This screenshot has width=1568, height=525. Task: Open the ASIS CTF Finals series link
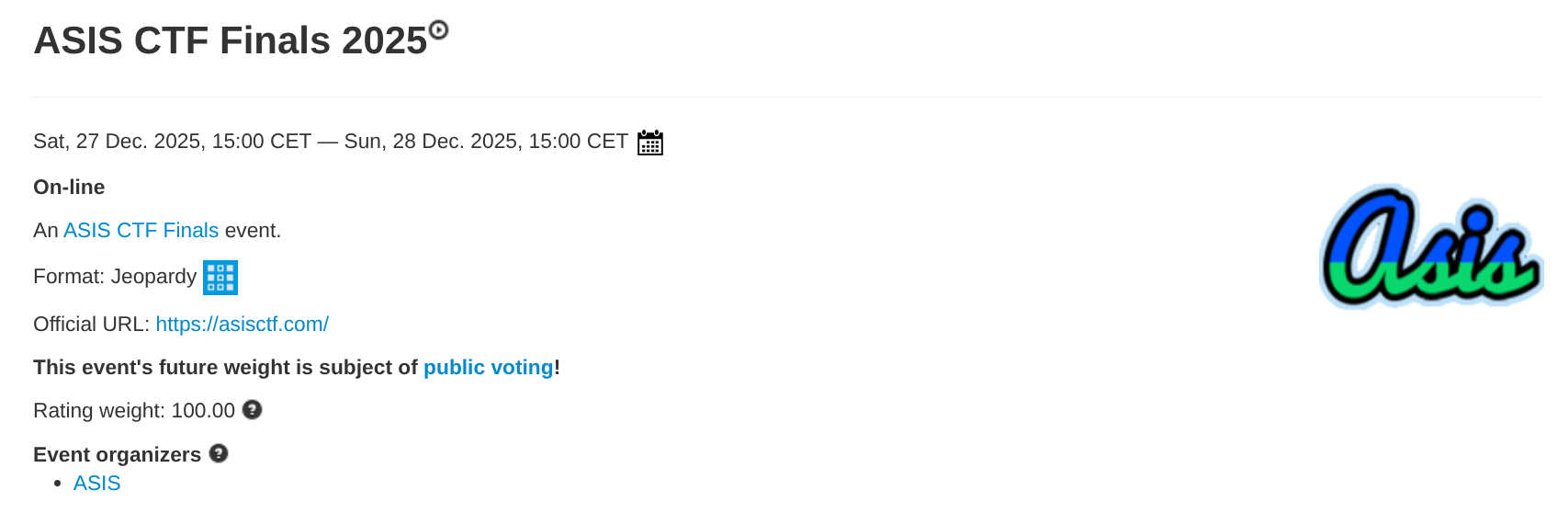(x=141, y=230)
